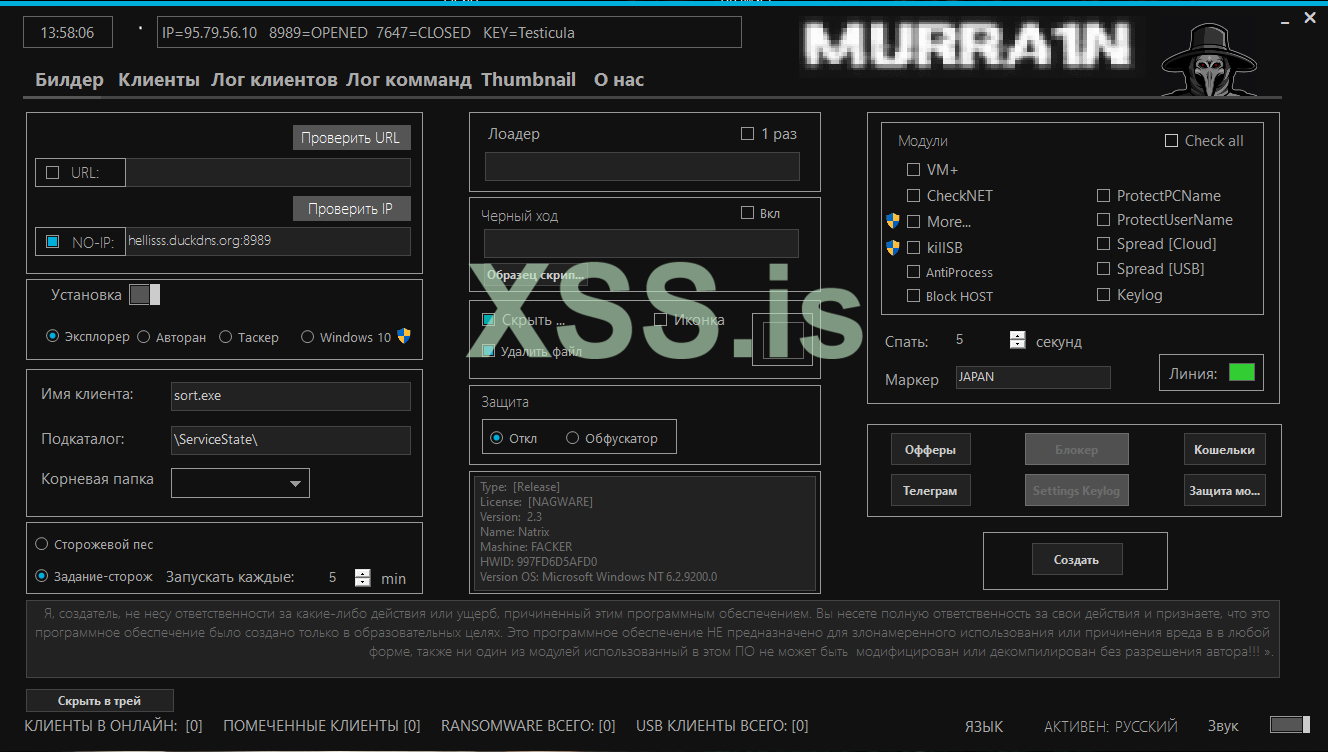Click the Проверить IP button
The height and width of the screenshot is (752, 1328).
pyautogui.click(x=351, y=209)
